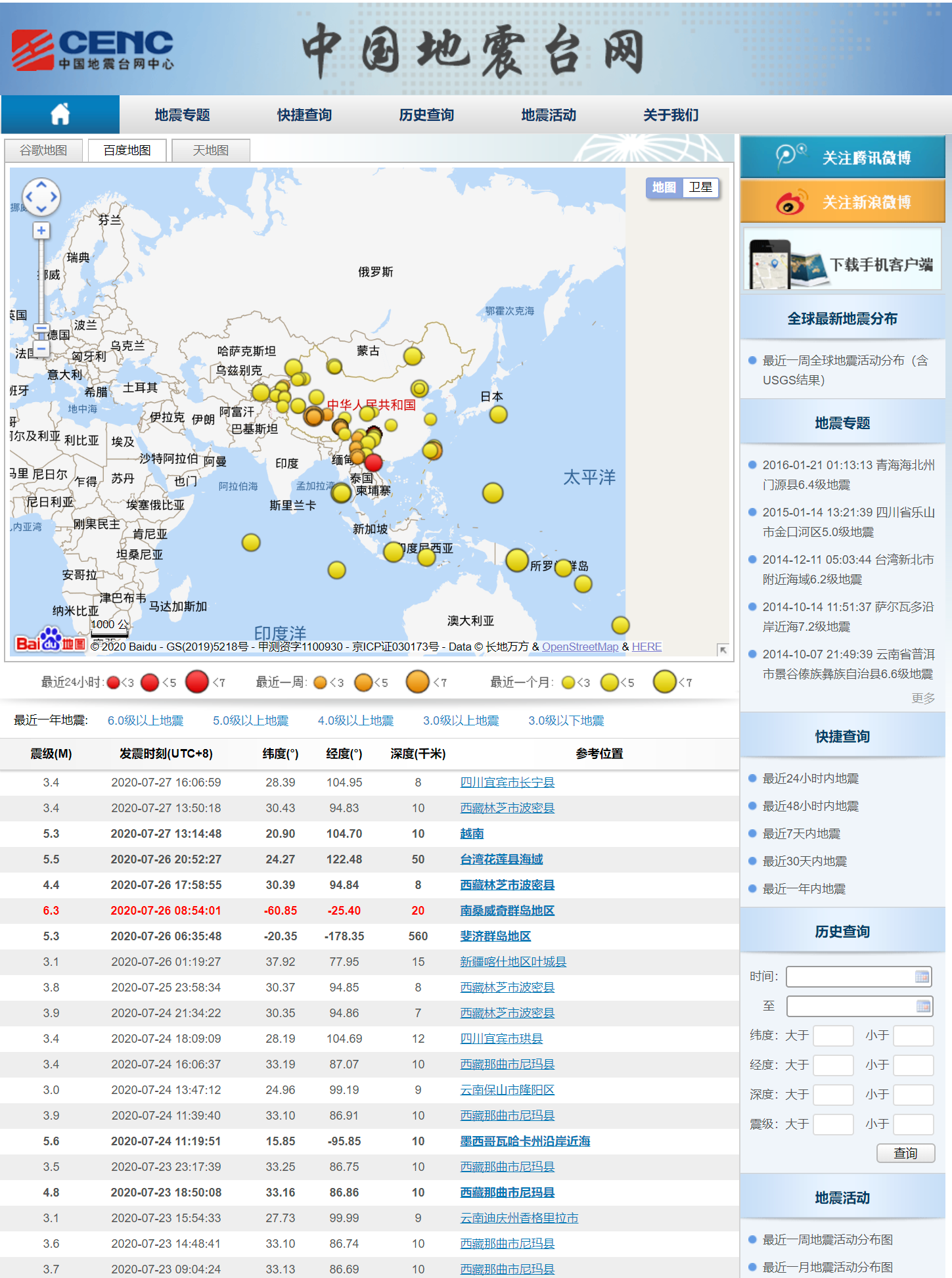Open 台湾花莲县海域 earthquake entry

501,859
